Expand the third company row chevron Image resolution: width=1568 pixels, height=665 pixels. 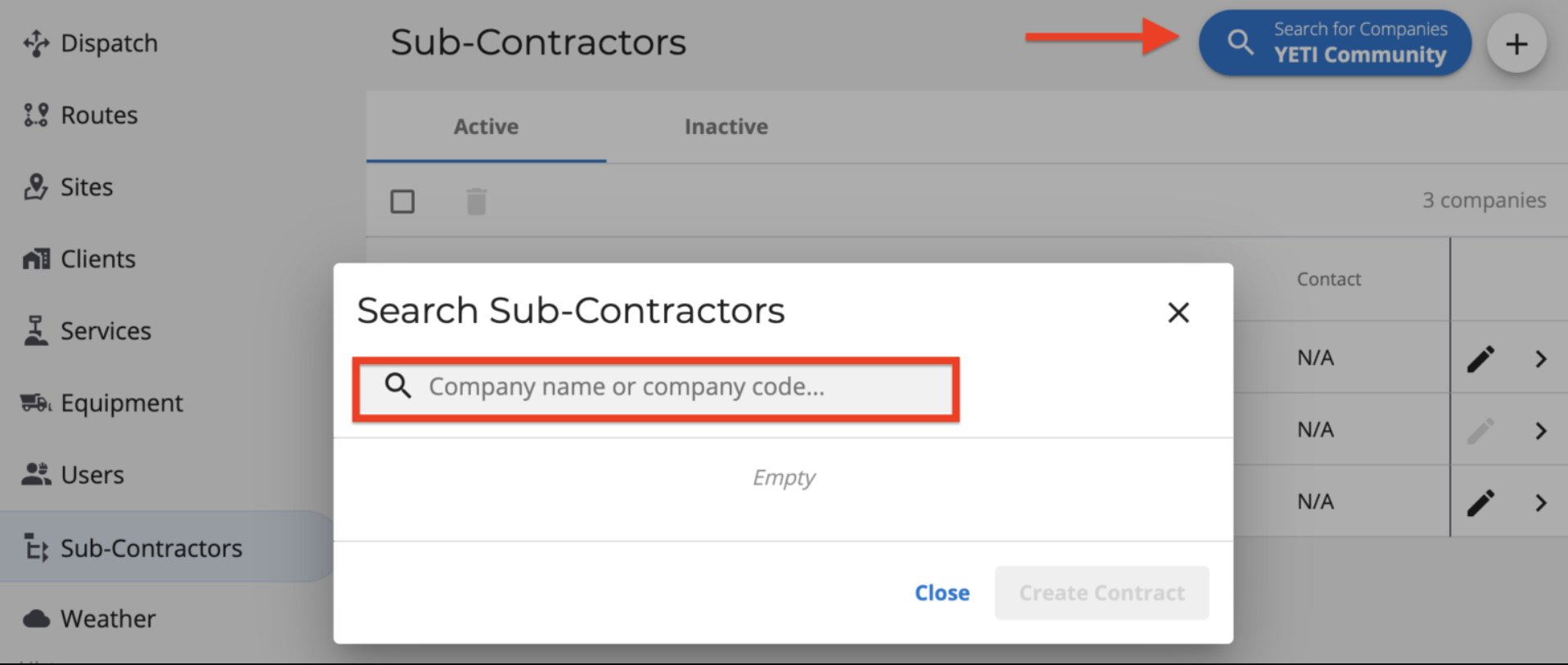click(1541, 503)
